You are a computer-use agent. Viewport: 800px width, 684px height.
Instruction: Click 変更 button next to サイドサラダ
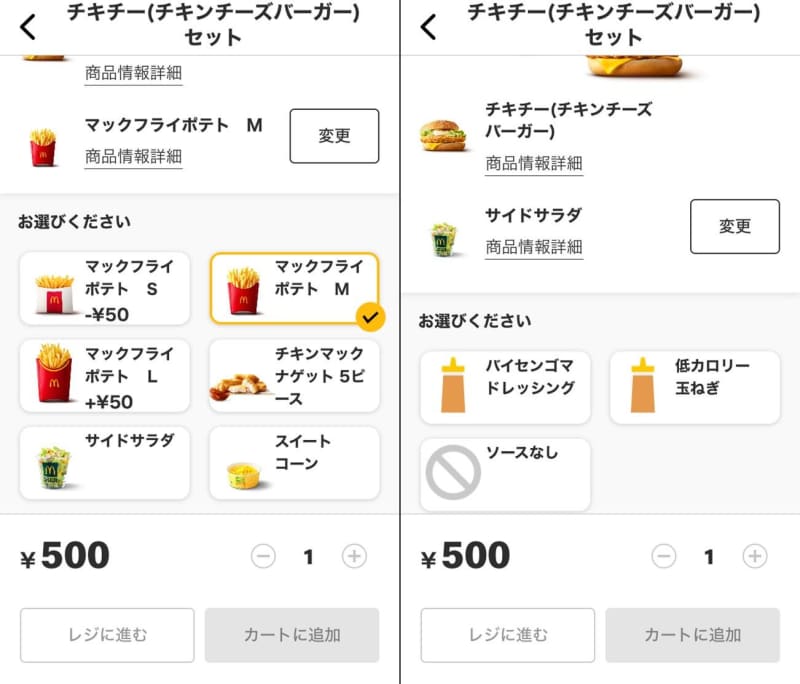tap(735, 226)
